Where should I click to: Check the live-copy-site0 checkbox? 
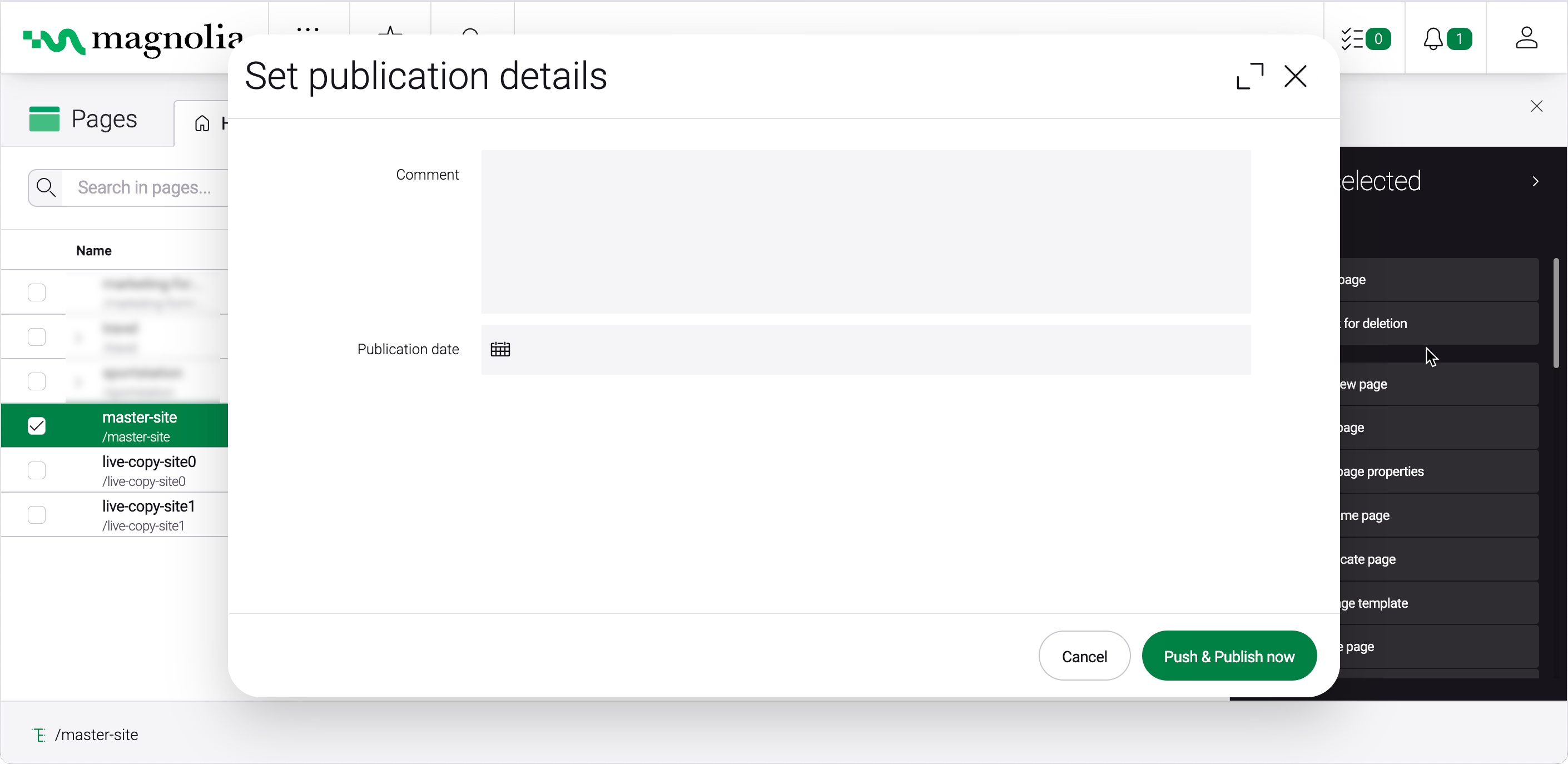click(37, 470)
